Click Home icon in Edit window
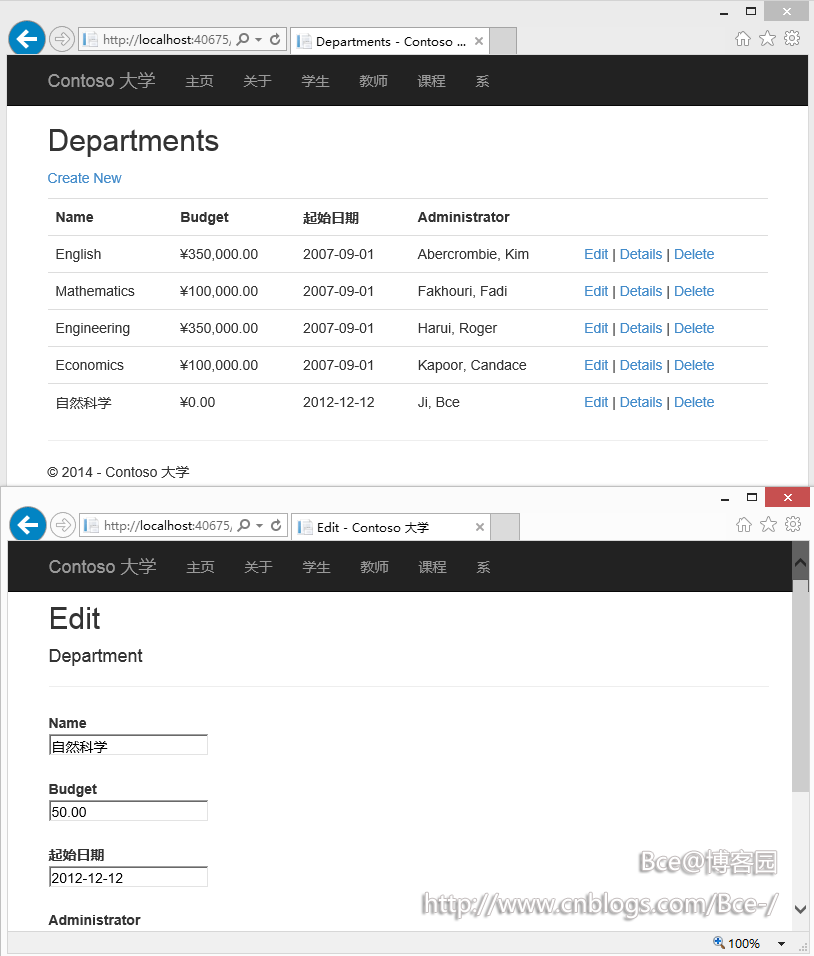The height and width of the screenshot is (956, 814). point(744,525)
